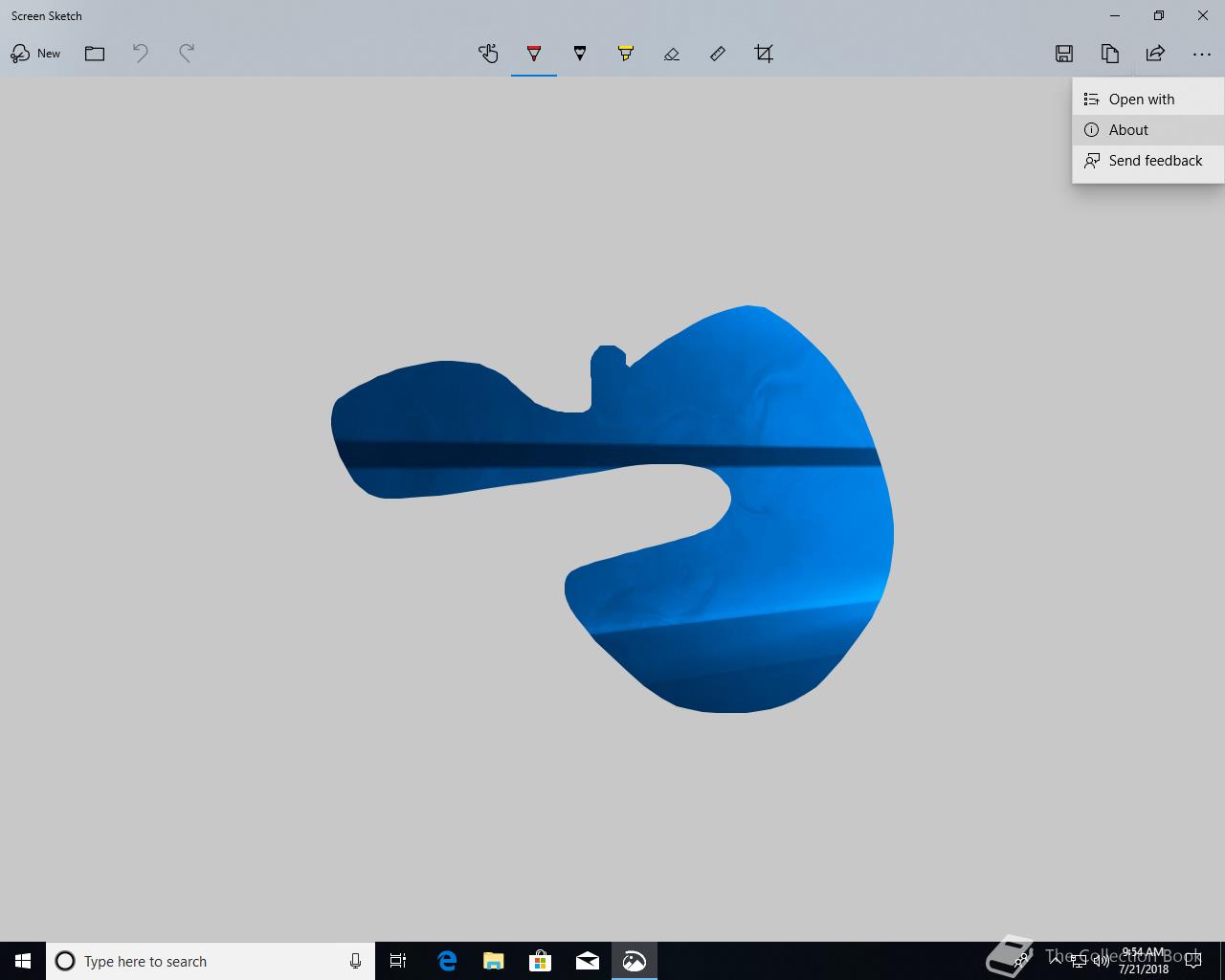This screenshot has height=980, width=1225.
Task: Open the taskbar clock and date
Action: (x=1144, y=961)
